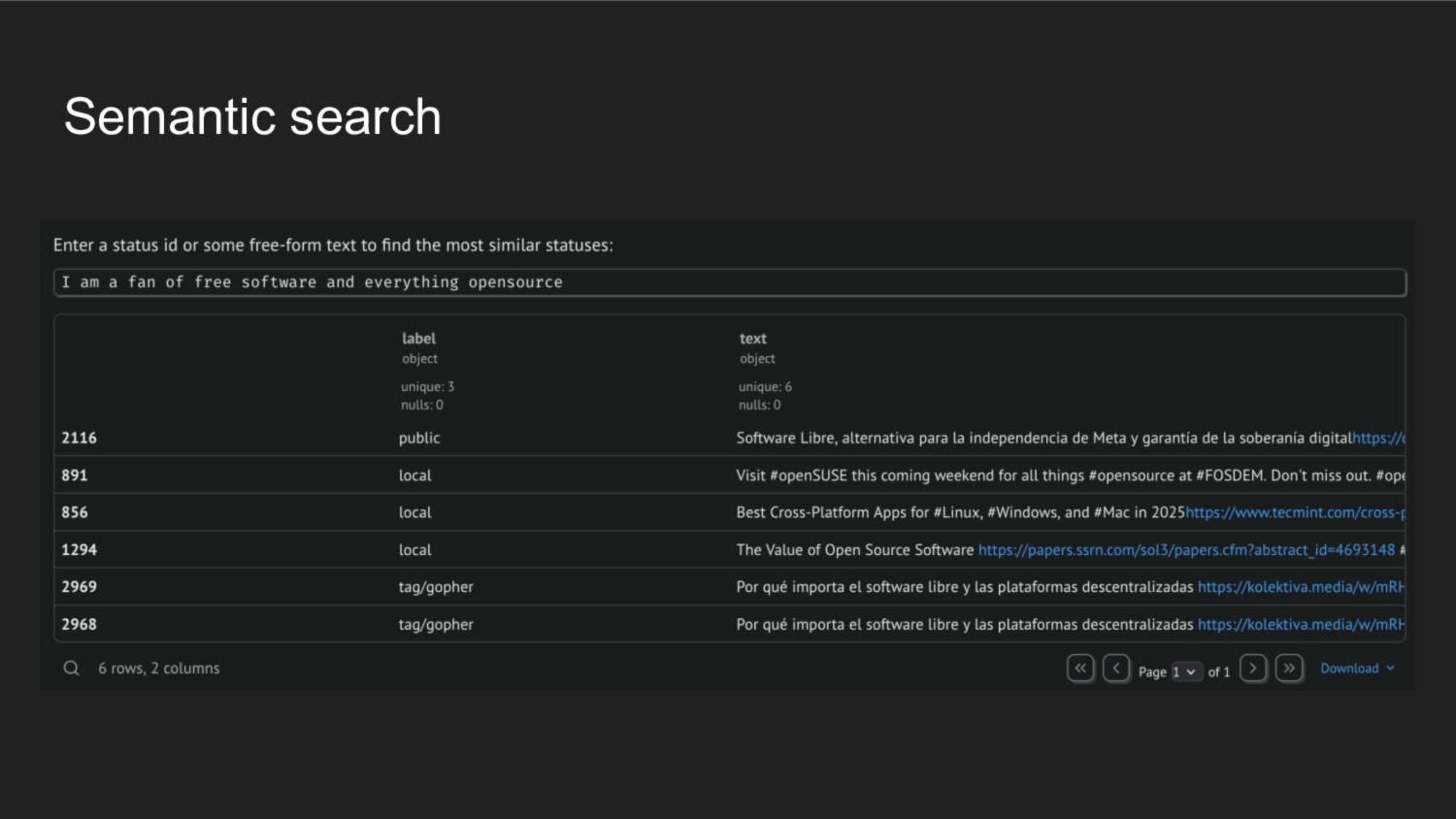Click the search magnifier icon below table
Screen dimensions: 1456x819
(x=71, y=669)
